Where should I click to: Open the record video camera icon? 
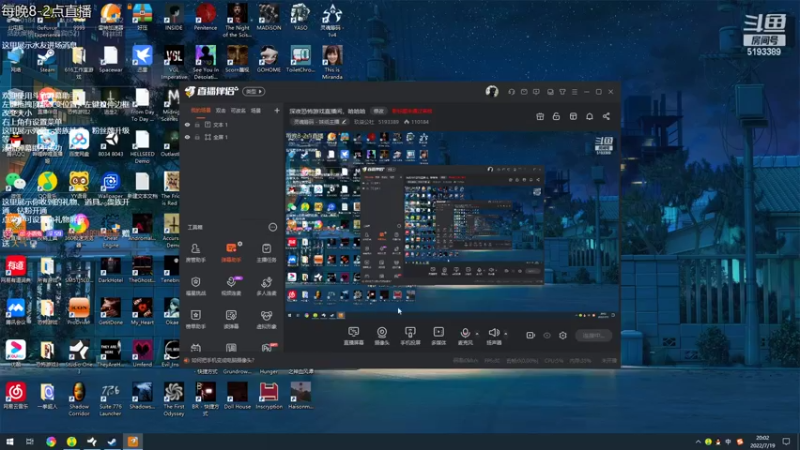click(x=531, y=335)
